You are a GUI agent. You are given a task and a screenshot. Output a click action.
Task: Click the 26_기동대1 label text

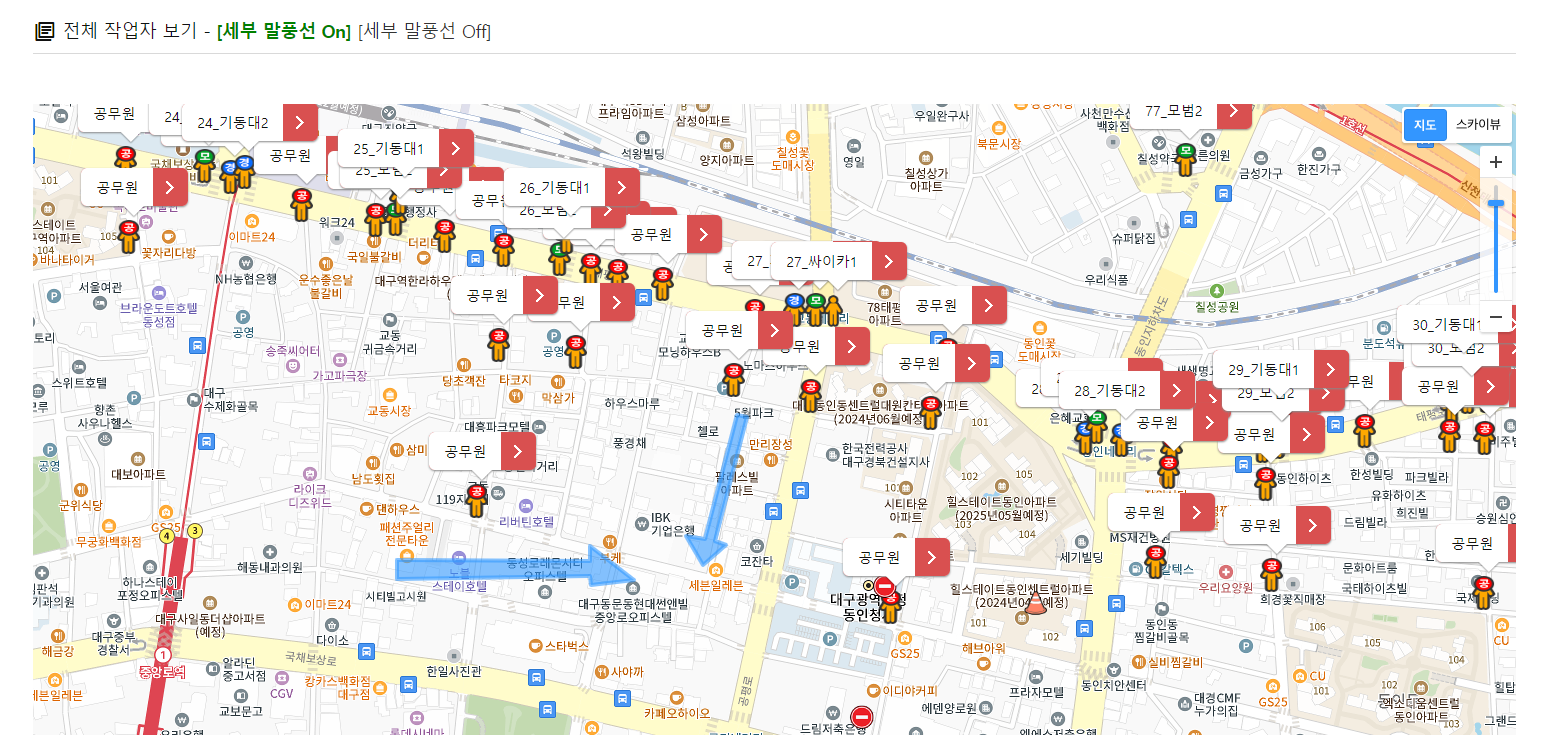(x=554, y=188)
